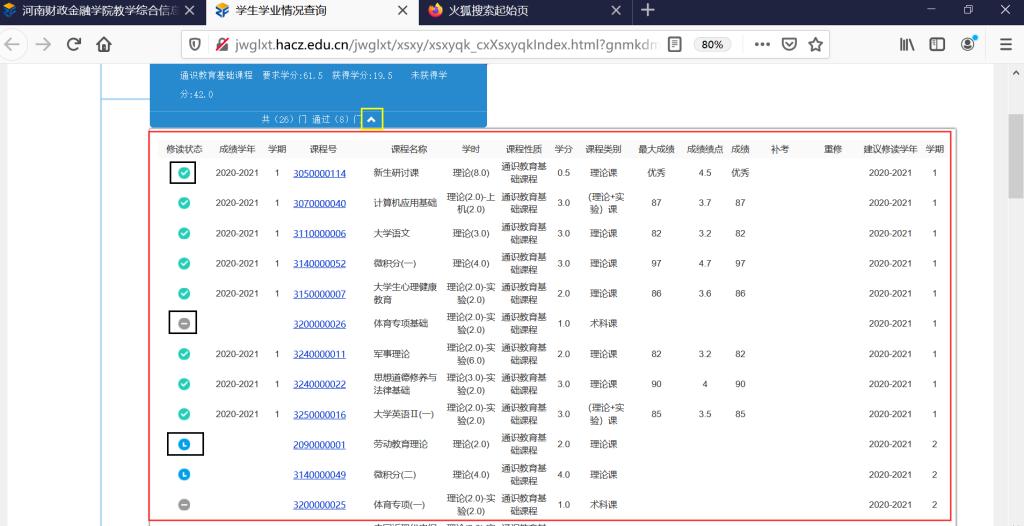The height and width of the screenshot is (526, 1024).
Task: Click the vertical scrollbar thumb
Action: coord(1016,156)
